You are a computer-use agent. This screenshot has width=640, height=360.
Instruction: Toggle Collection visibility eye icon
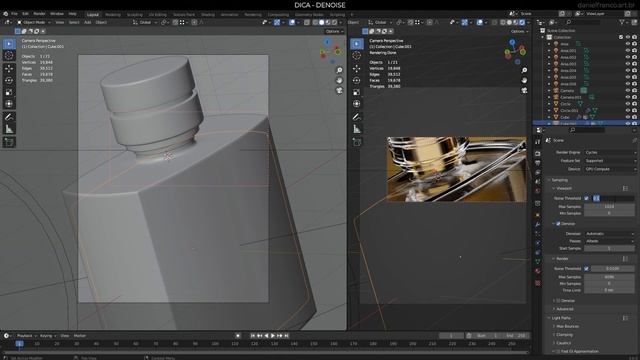point(628,37)
